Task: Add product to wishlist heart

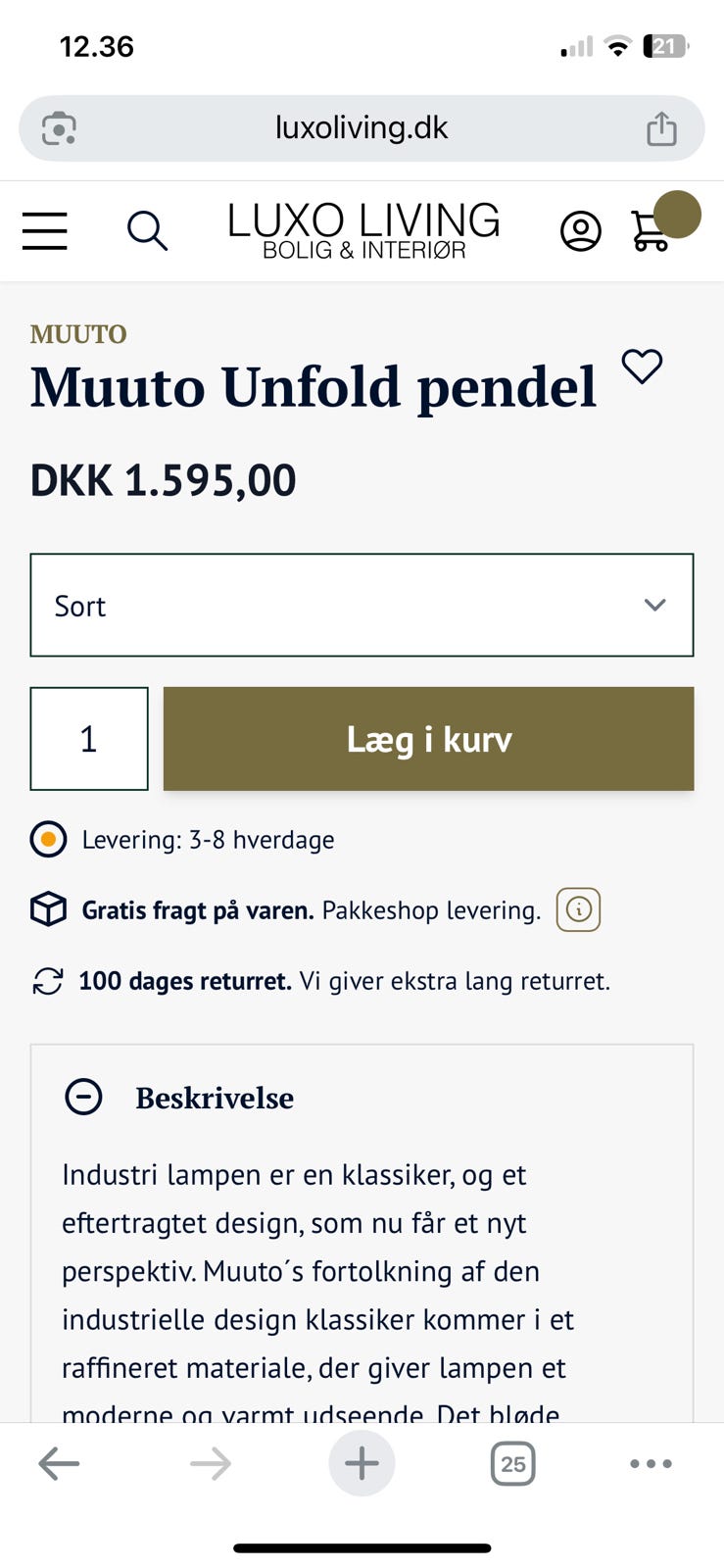Action: pos(643,367)
